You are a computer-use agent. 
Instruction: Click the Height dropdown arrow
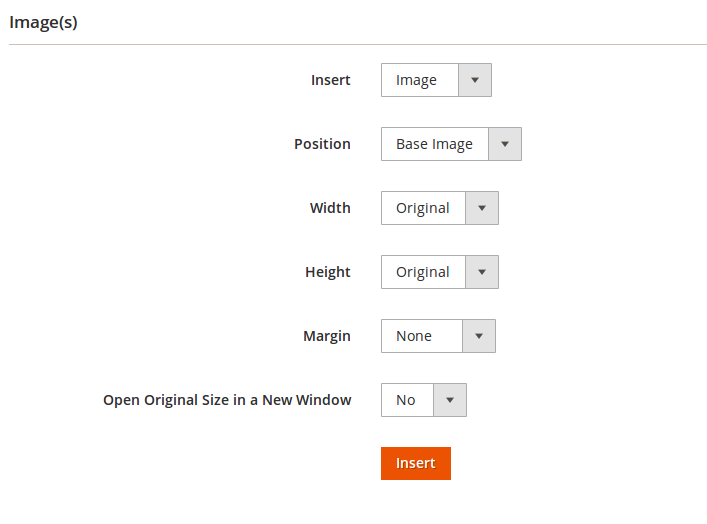pyautogui.click(x=481, y=272)
